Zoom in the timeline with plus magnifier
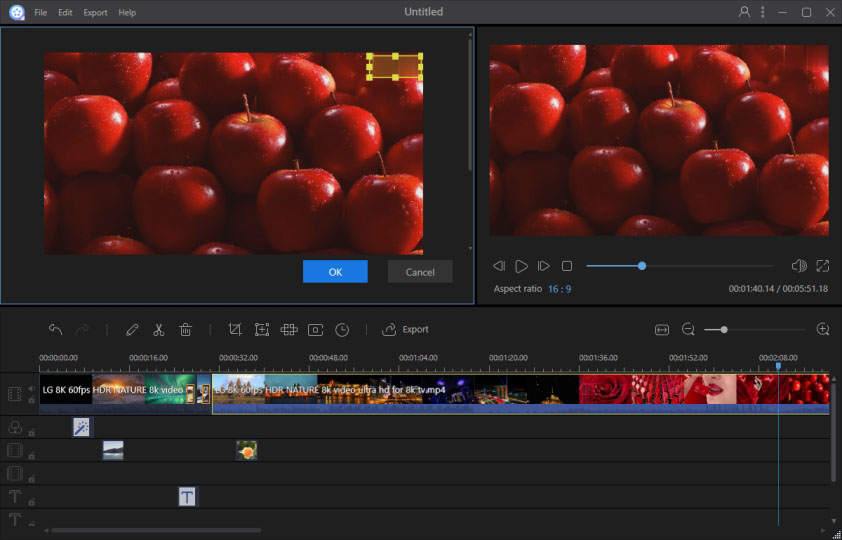The image size is (842, 540). coord(823,329)
